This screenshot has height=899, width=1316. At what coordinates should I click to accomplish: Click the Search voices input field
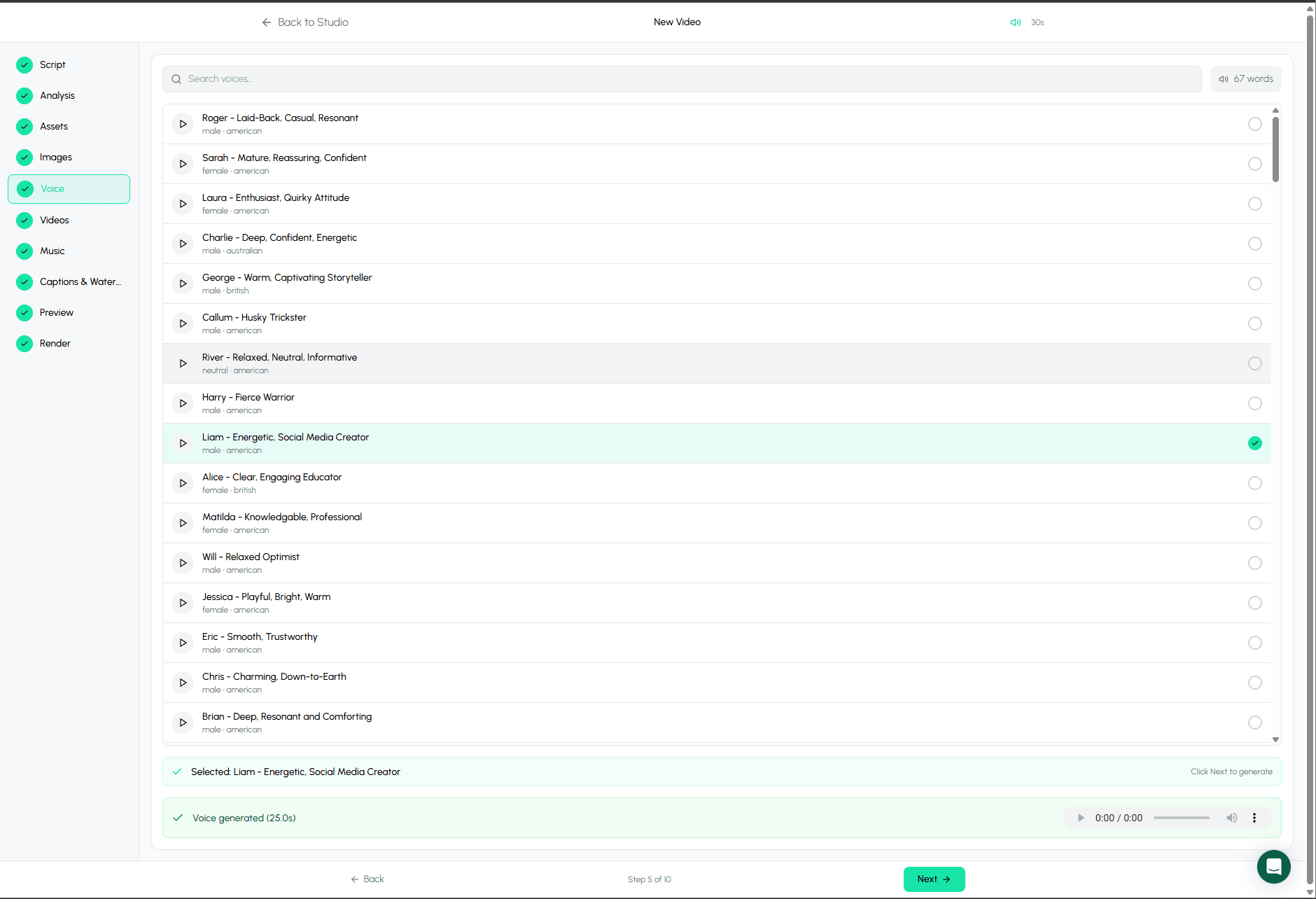click(x=490, y=78)
